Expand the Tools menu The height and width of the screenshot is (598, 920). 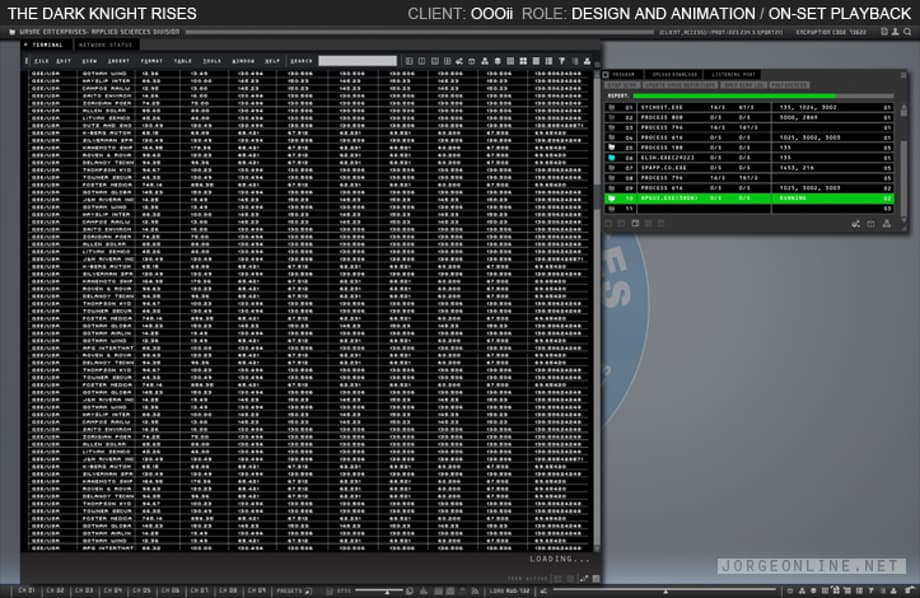(212, 61)
